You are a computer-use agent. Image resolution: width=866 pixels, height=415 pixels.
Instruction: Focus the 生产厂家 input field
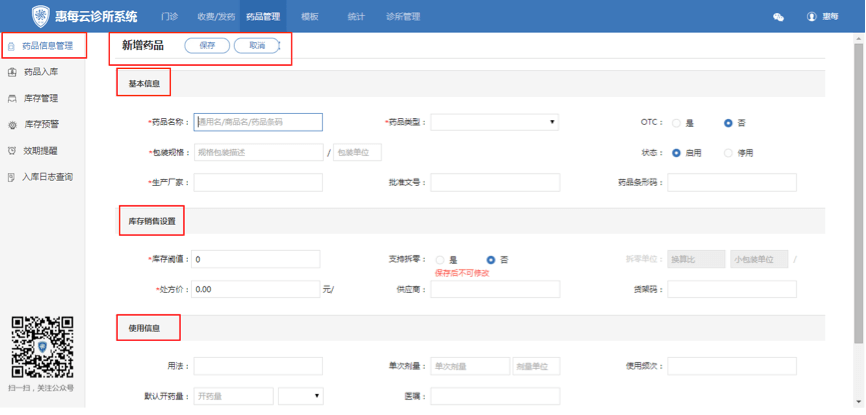point(258,182)
